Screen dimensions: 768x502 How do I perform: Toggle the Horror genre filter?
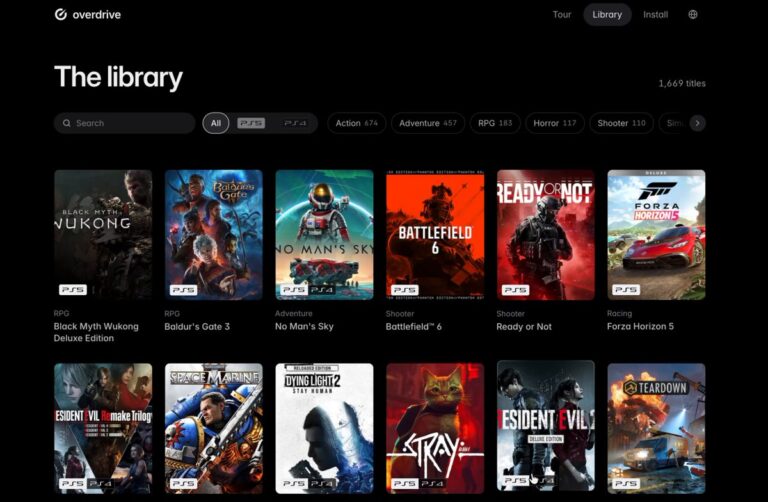554,123
